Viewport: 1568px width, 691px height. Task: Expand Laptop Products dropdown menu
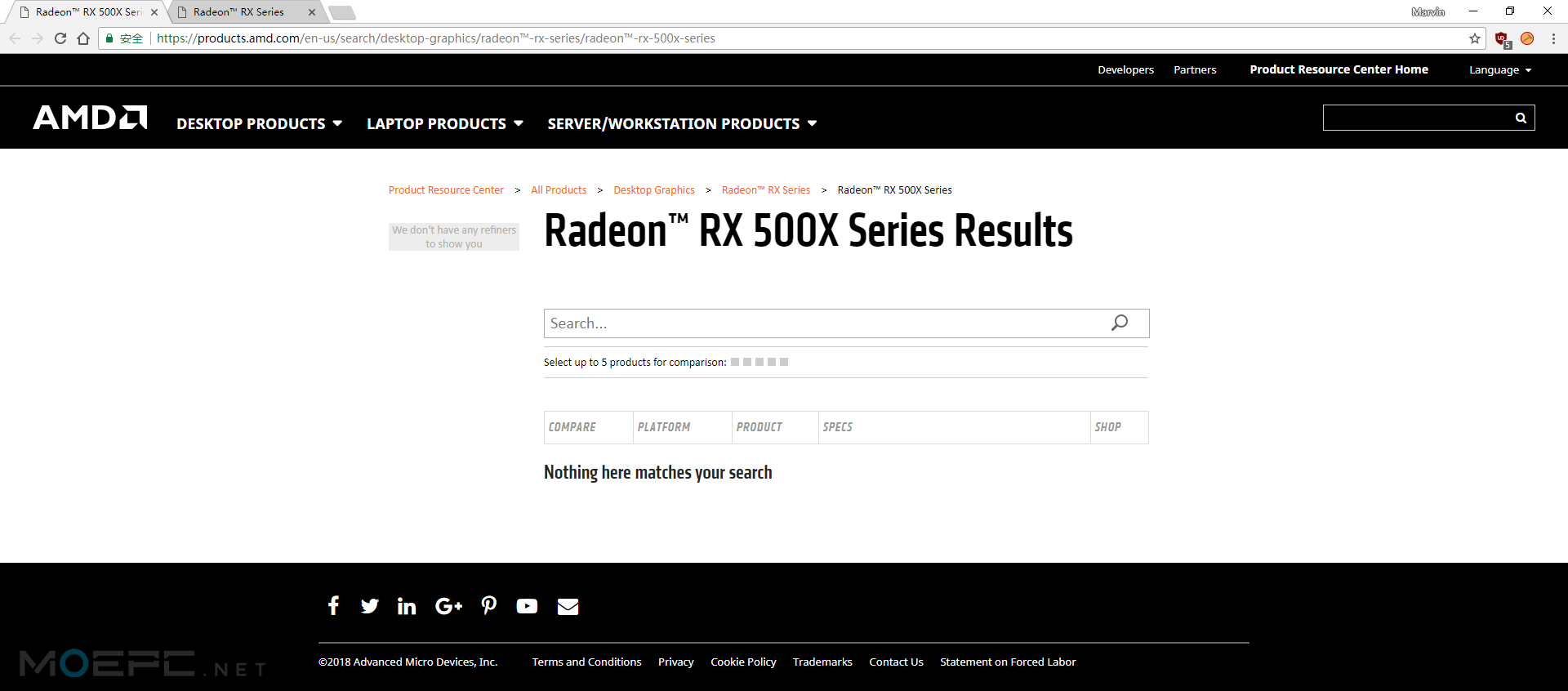(444, 123)
